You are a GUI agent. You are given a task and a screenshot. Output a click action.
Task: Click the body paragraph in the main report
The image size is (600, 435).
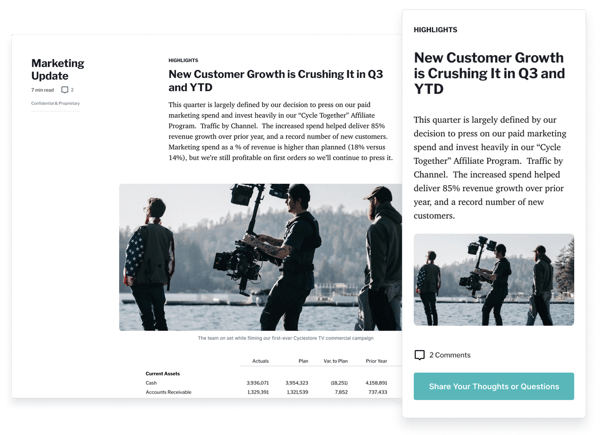280,131
